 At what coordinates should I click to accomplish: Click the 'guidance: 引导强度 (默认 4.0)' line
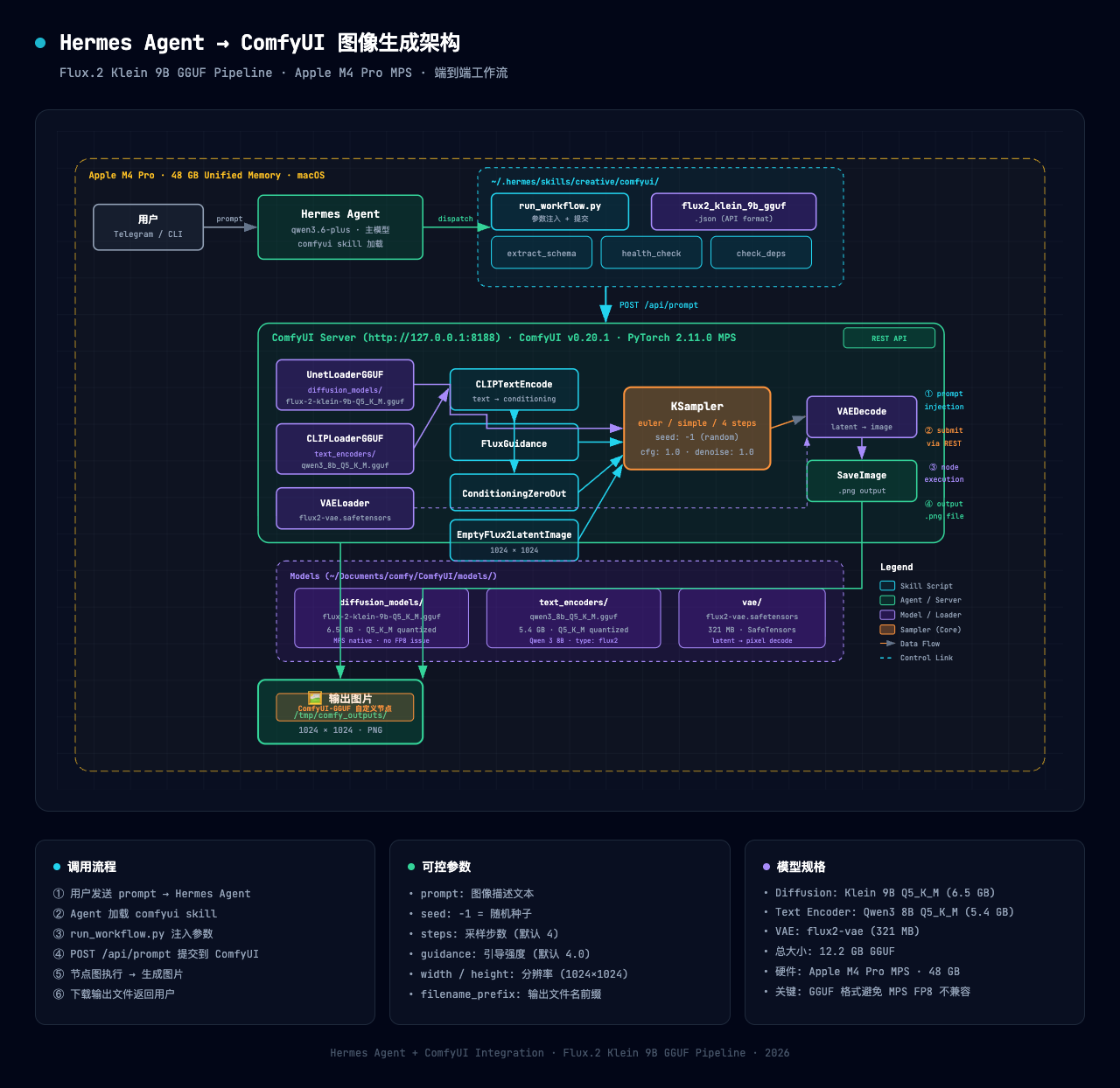pyautogui.click(x=505, y=953)
